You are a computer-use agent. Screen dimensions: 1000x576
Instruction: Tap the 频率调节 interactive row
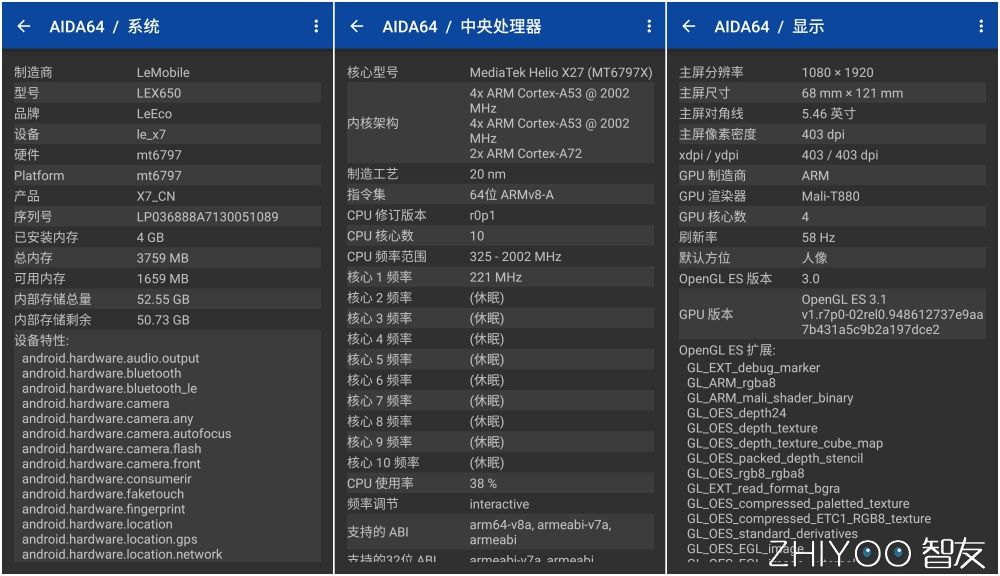[x=500, y=504]
